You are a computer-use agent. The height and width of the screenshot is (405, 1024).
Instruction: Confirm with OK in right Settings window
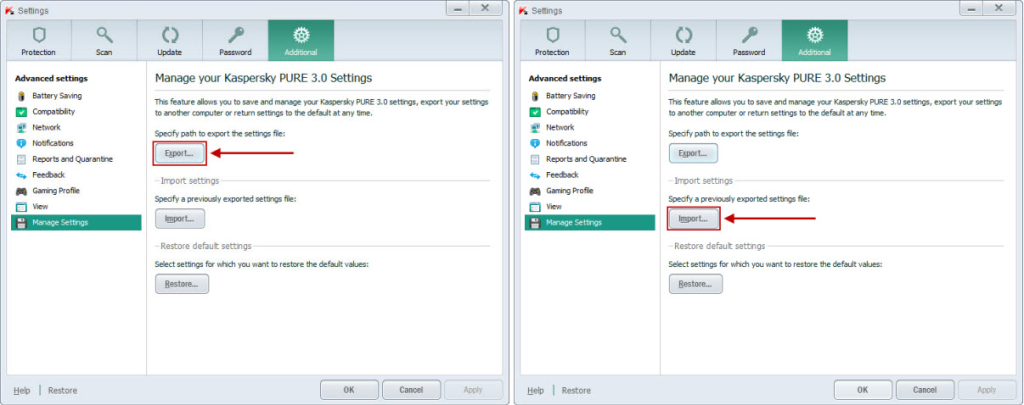pyautogui.click(x=863, y=390)
